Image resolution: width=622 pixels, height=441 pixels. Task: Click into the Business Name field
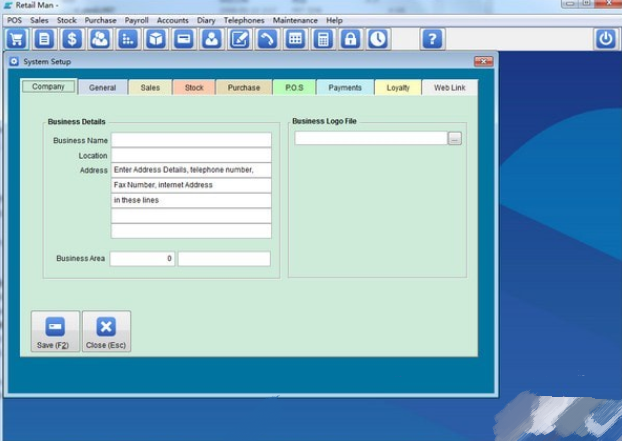point(191,141)
